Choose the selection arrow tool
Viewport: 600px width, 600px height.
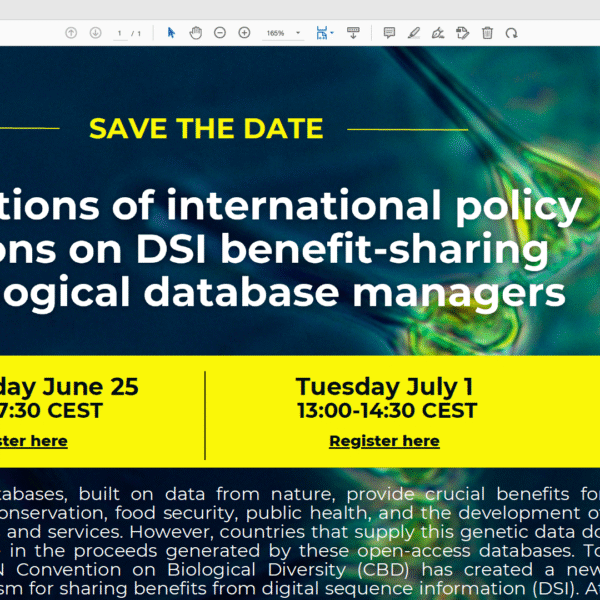tap(171, 33)
